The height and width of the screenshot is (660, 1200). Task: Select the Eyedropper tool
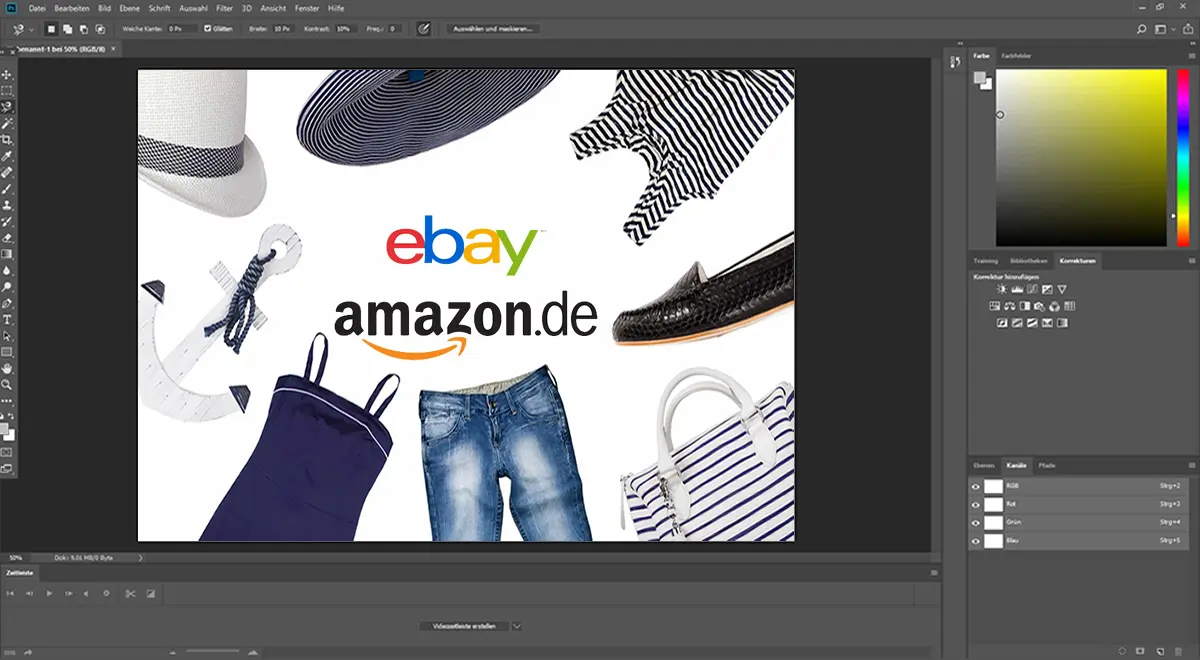coord(7,156)
